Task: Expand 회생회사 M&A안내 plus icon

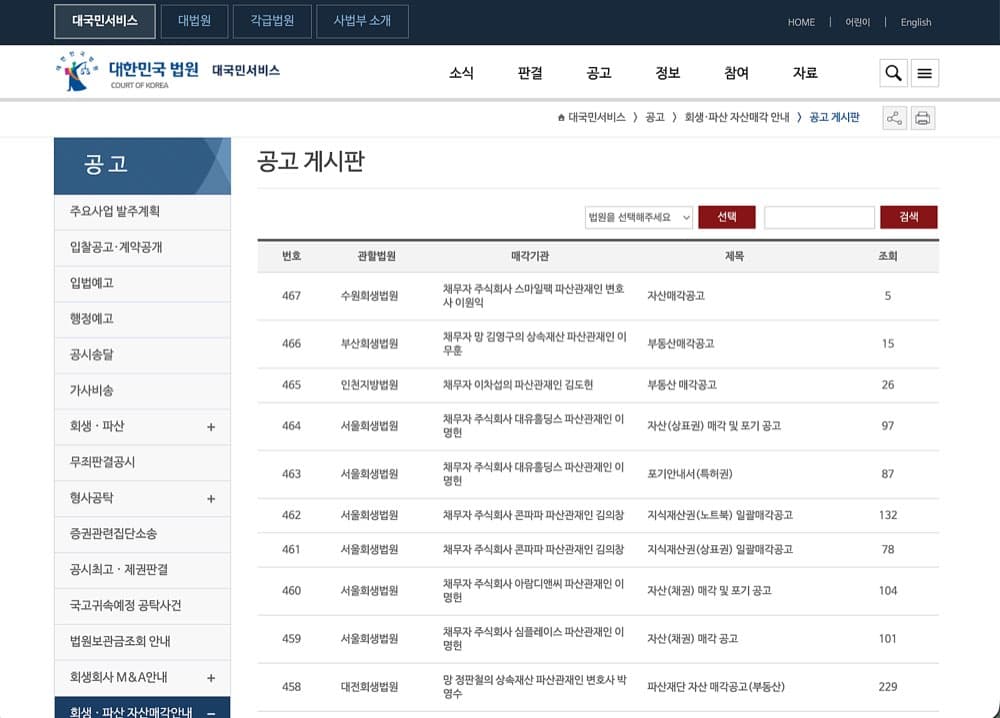Action: click(211, 678)
